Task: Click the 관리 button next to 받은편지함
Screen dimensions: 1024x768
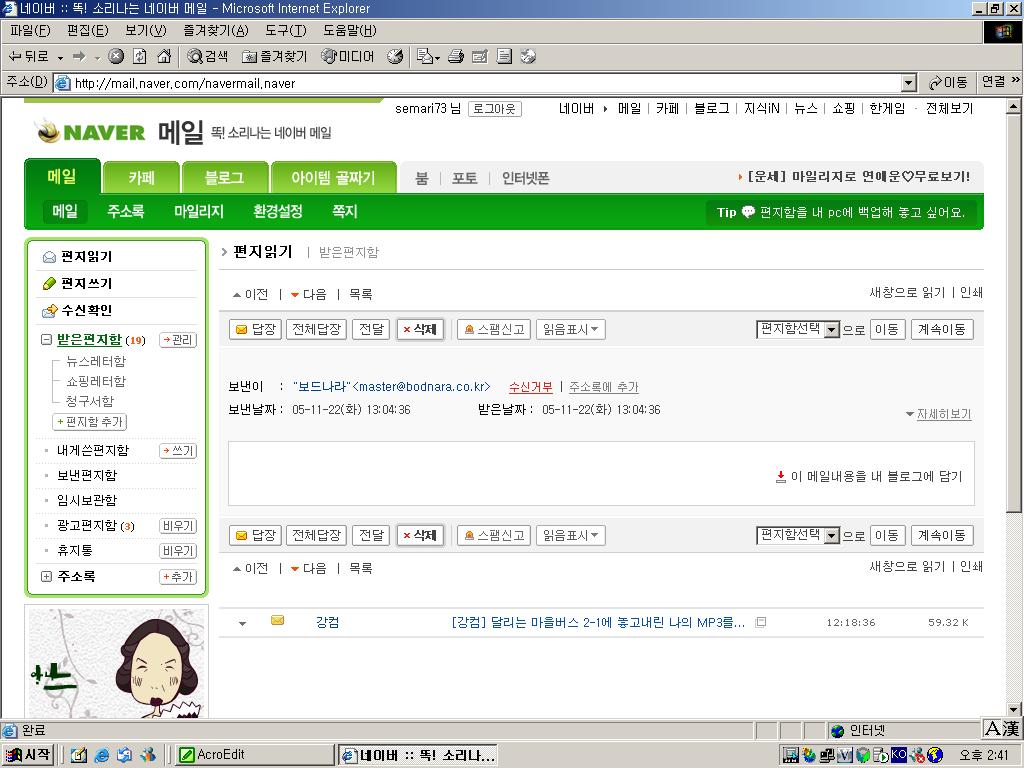Action: tap(178, 340)
